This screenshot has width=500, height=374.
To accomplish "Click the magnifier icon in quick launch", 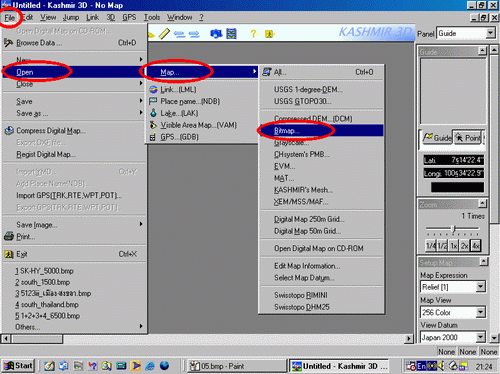I will pyautogui.click(x=107, y=366).
